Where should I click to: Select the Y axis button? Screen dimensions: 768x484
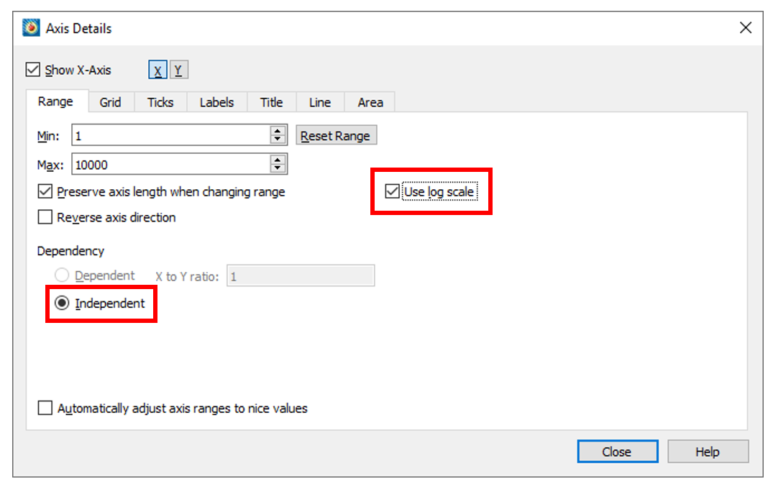point(178,70)
